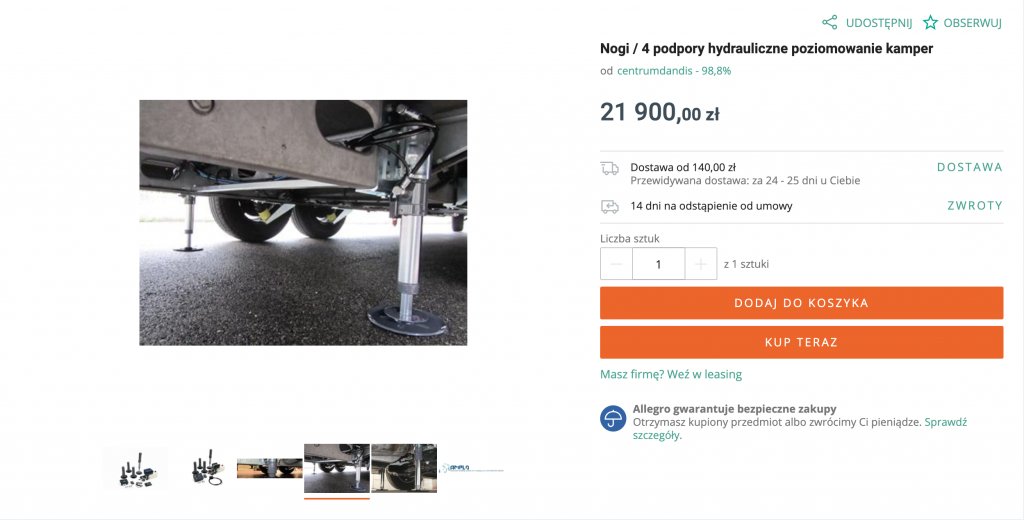The width and height of the screenshot is (1024, 520).
Task: Open the ZWROTY returns details
Action: pos(974,206)
